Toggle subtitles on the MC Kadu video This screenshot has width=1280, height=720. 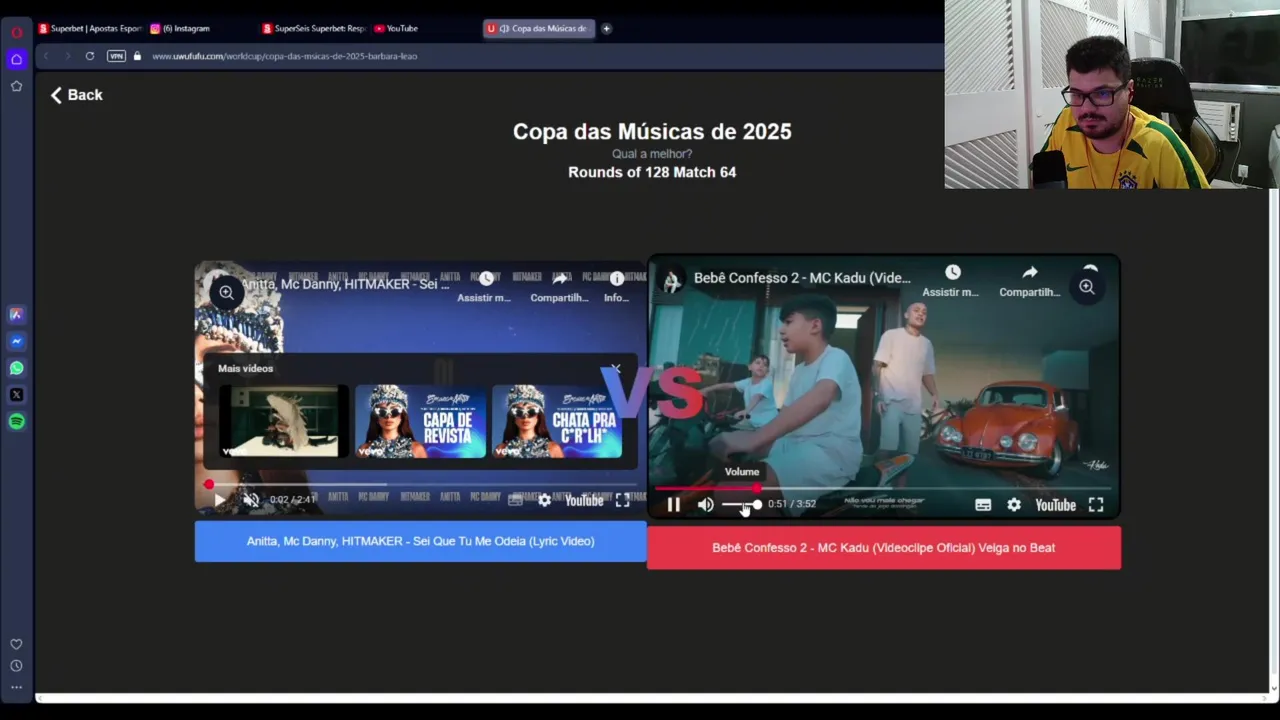[983, 505]
